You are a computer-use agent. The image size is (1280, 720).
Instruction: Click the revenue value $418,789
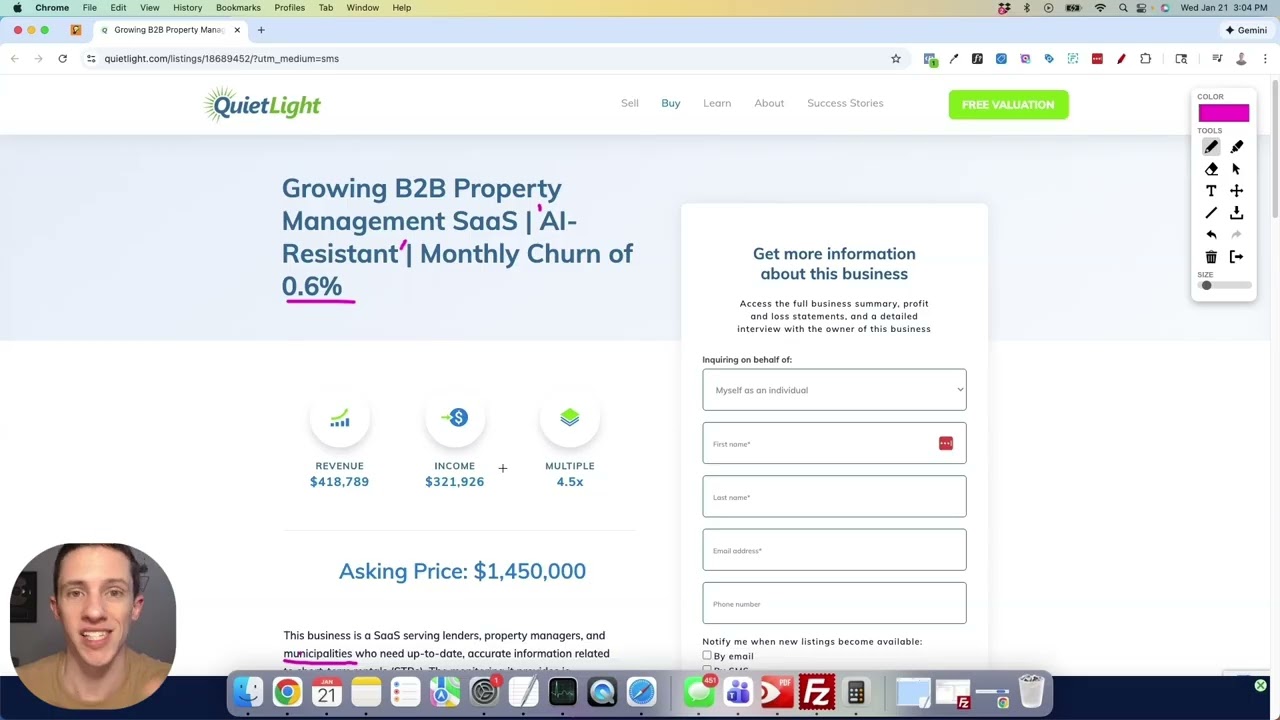click(339, 482)
